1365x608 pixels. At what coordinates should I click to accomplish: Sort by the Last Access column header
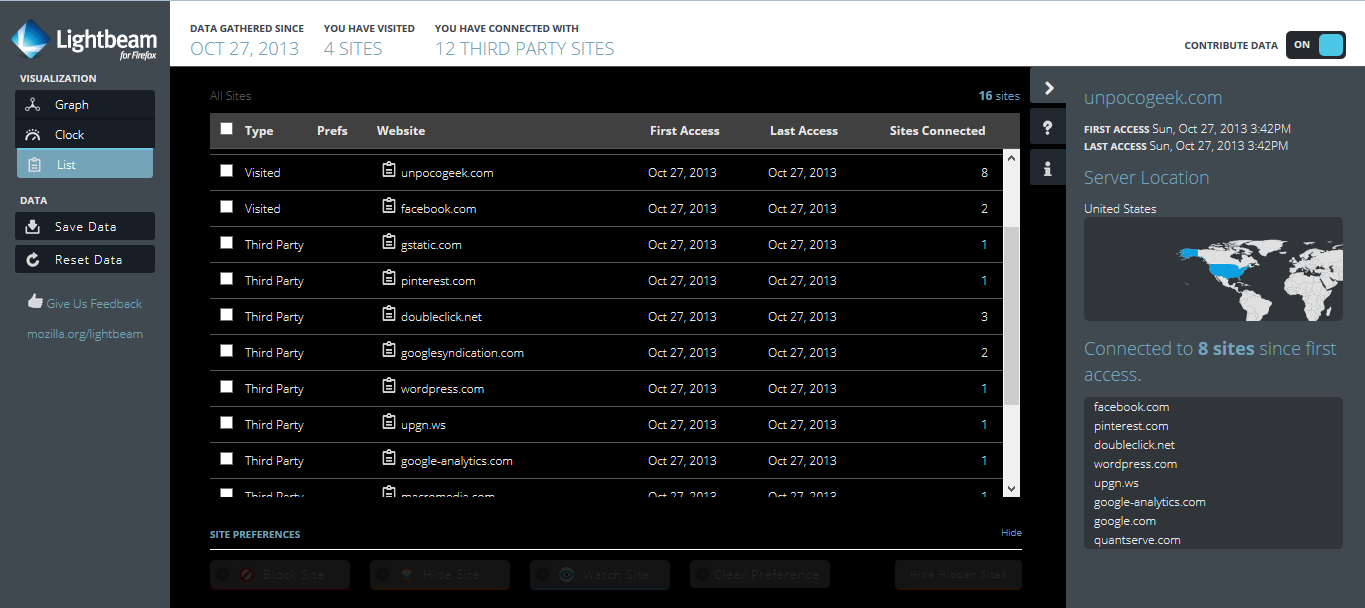tap(804, 131)
